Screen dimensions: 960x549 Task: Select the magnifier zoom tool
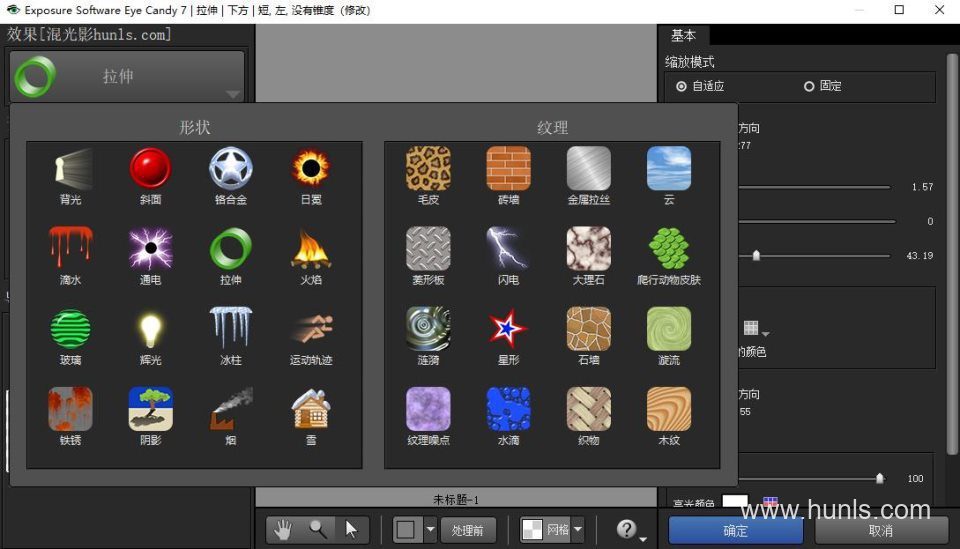click(318, 529)
